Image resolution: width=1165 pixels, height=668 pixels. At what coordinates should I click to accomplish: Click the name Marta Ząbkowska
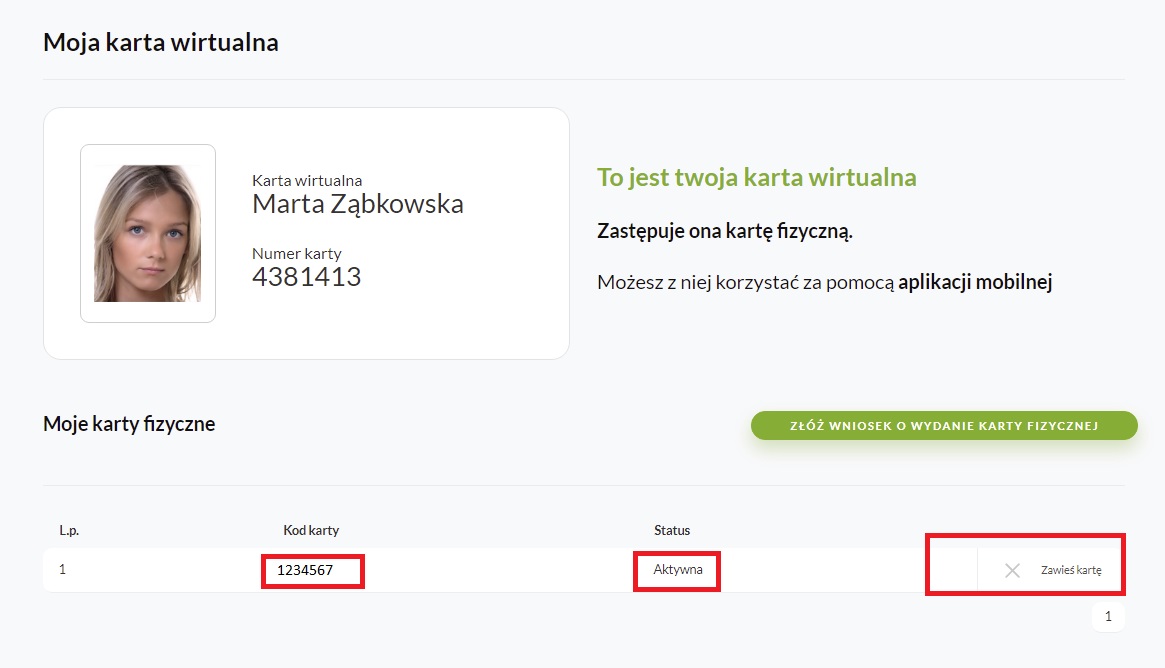pos(358,204)
